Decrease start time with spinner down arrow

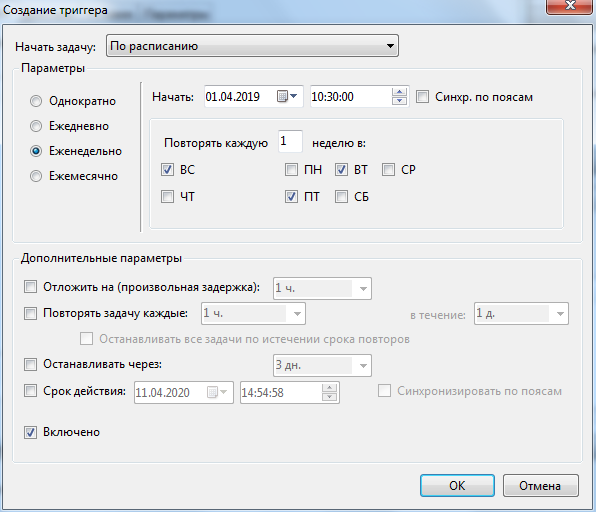[399, 101]
